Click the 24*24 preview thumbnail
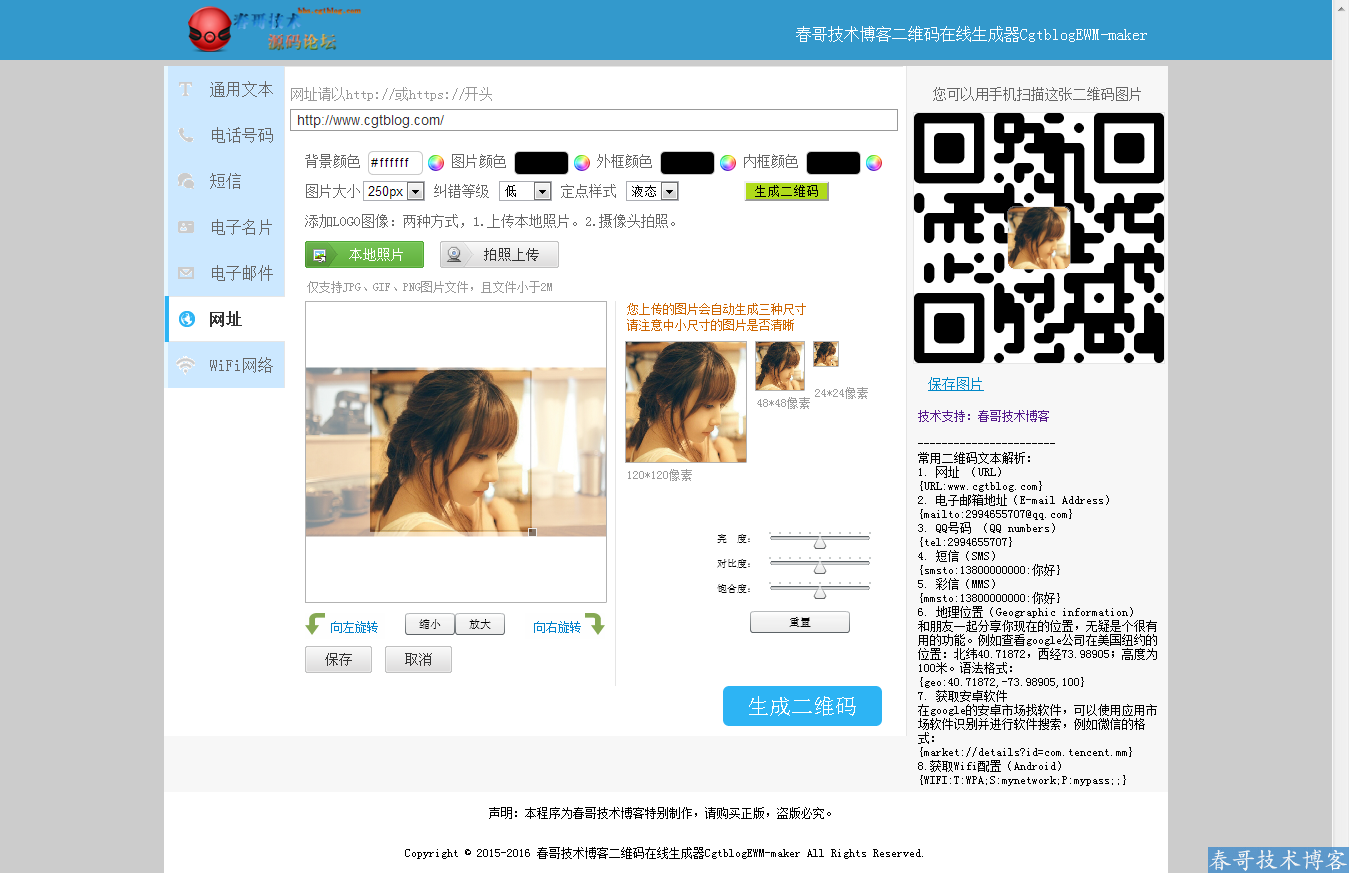The width and height of the screenshot is (1349, 873). point(826,354)
